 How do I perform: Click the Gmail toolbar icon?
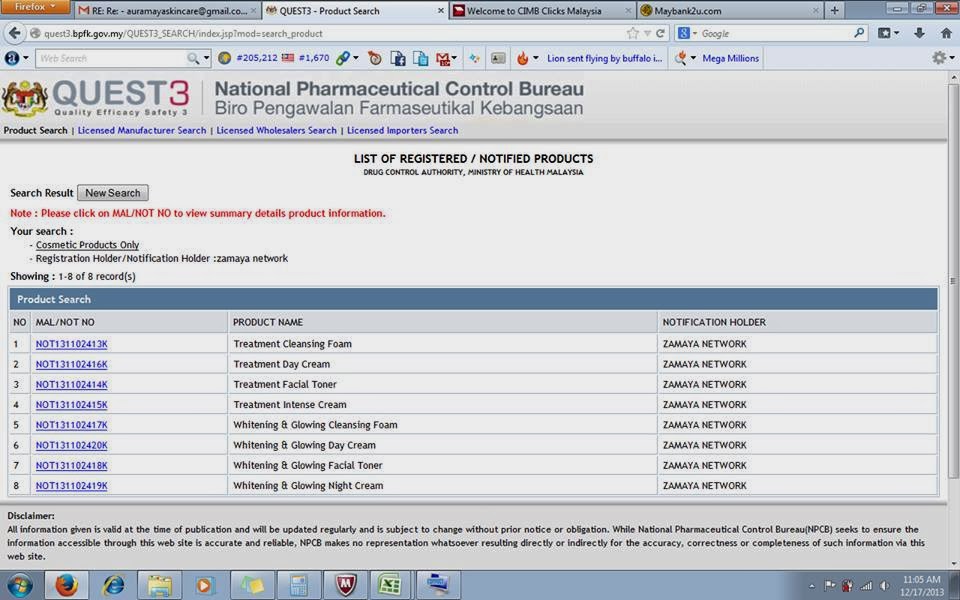(x=443, y=58)
